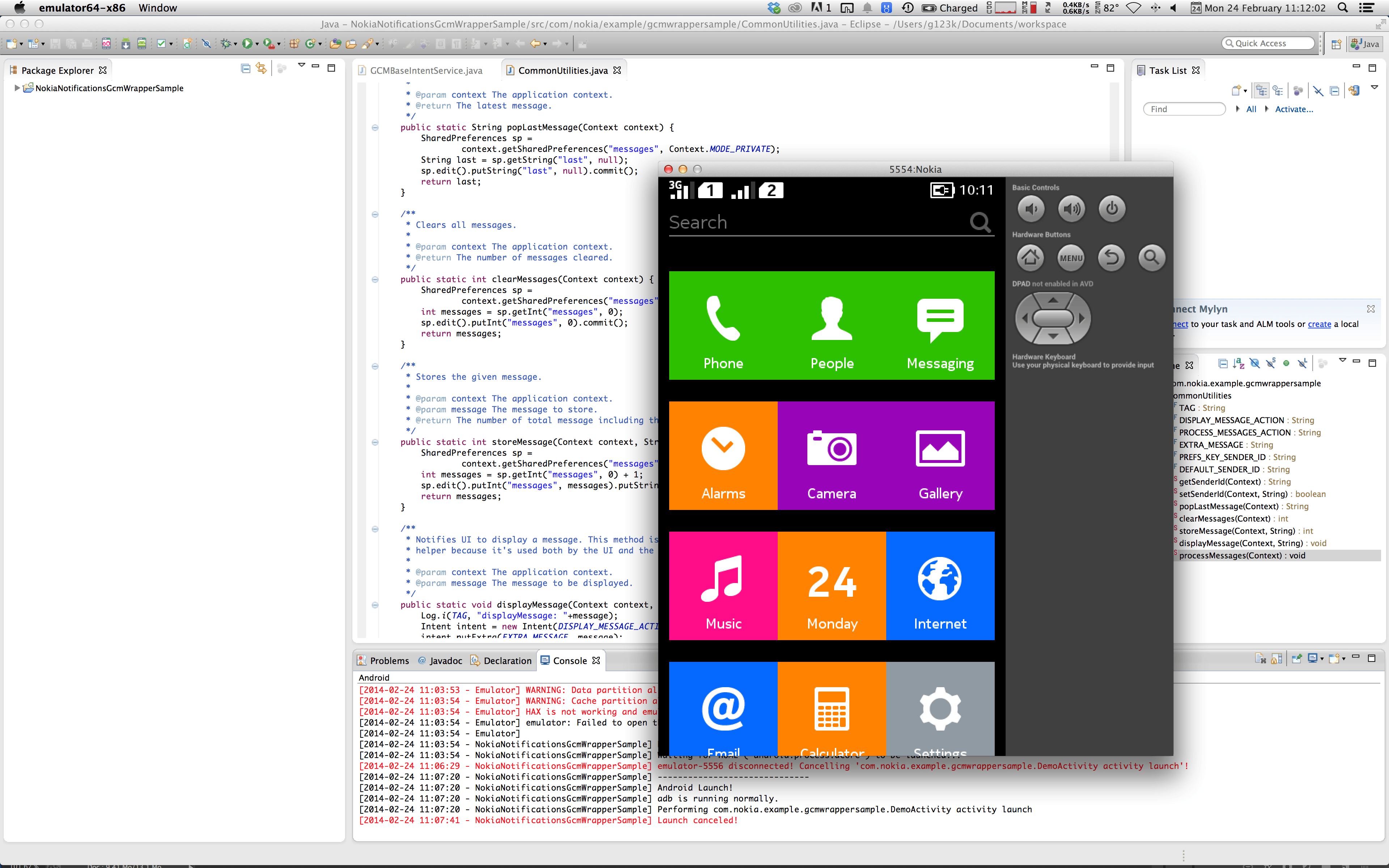
Task: Open the Gallery tile
Action: [940, 455]
